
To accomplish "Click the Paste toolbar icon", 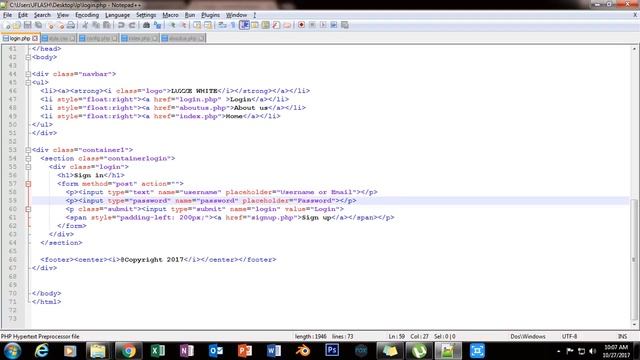I will tap(107, 25).
